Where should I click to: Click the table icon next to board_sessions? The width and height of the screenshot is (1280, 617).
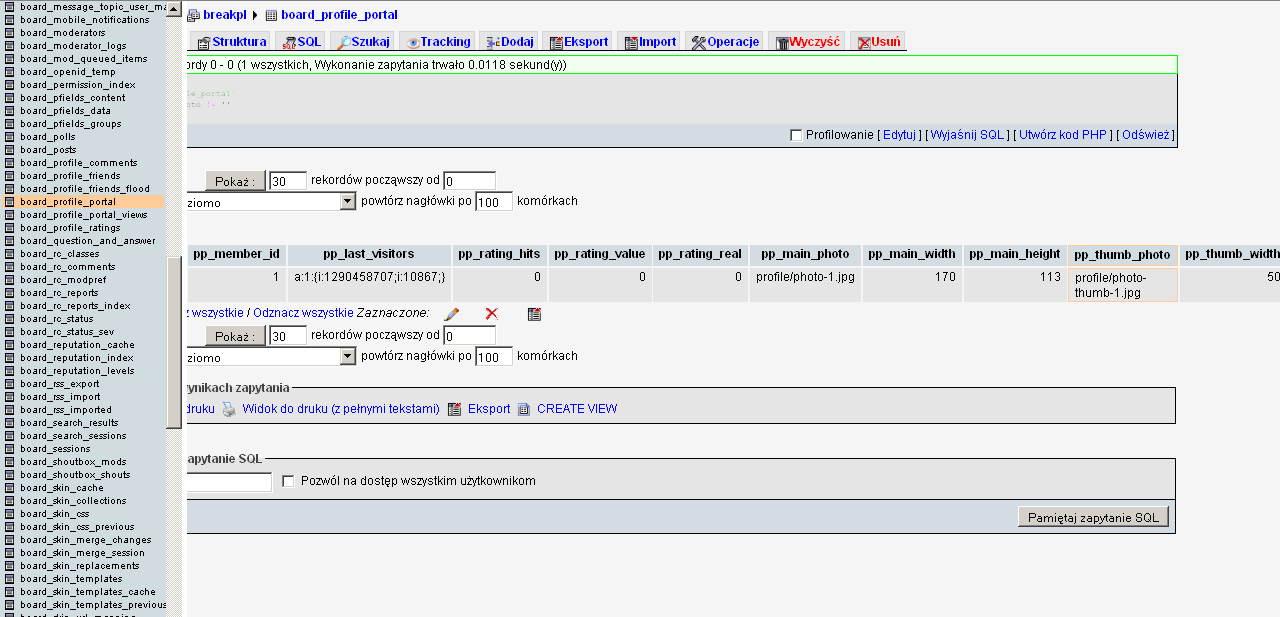click(10, 449)
